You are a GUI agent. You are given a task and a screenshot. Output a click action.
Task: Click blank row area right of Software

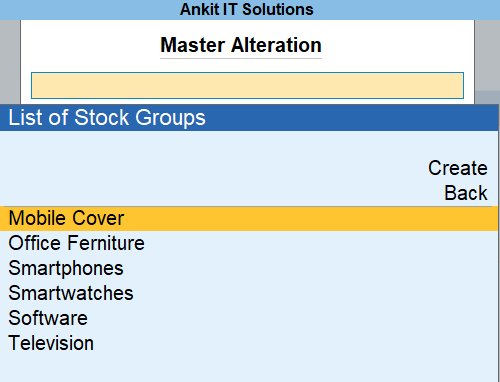[x=292, y=318]
